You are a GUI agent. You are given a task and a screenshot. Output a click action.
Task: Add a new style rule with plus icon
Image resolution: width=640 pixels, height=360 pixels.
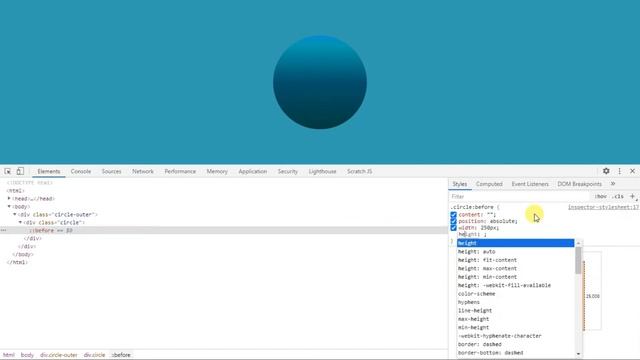(632, 196)
